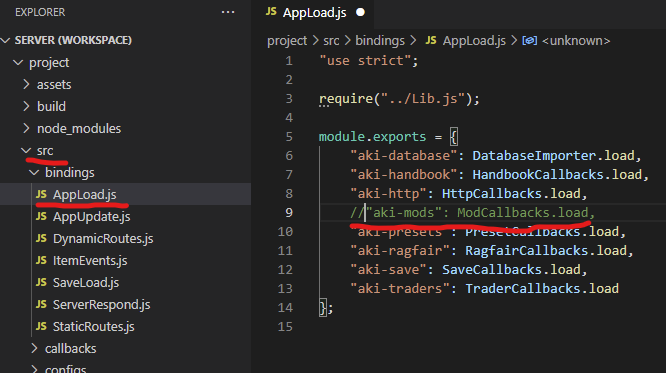Image resolution: width=666 pixels, height=373 pixels.
Task: Click the JS icon beside ServerRespond.js
Action: [x=41, y=304]
